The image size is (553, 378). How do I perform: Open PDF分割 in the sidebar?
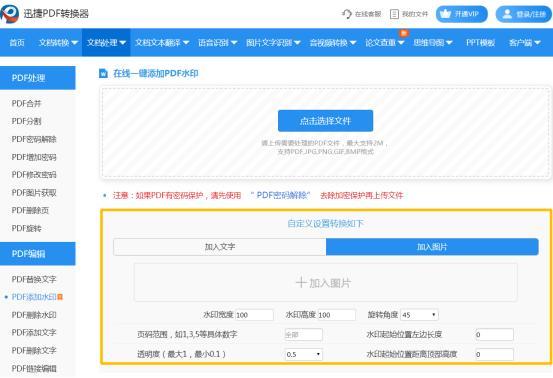click(x=26, y=121)
